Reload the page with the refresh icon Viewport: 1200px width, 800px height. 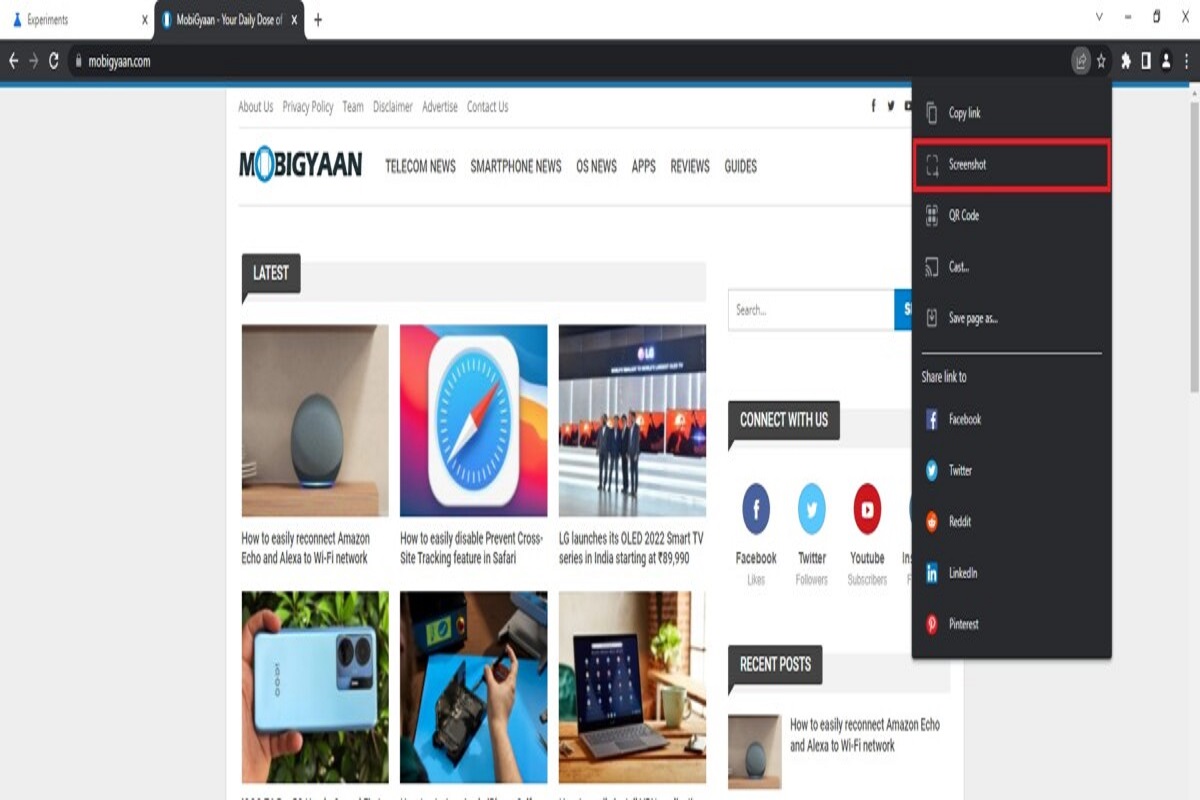53,61
